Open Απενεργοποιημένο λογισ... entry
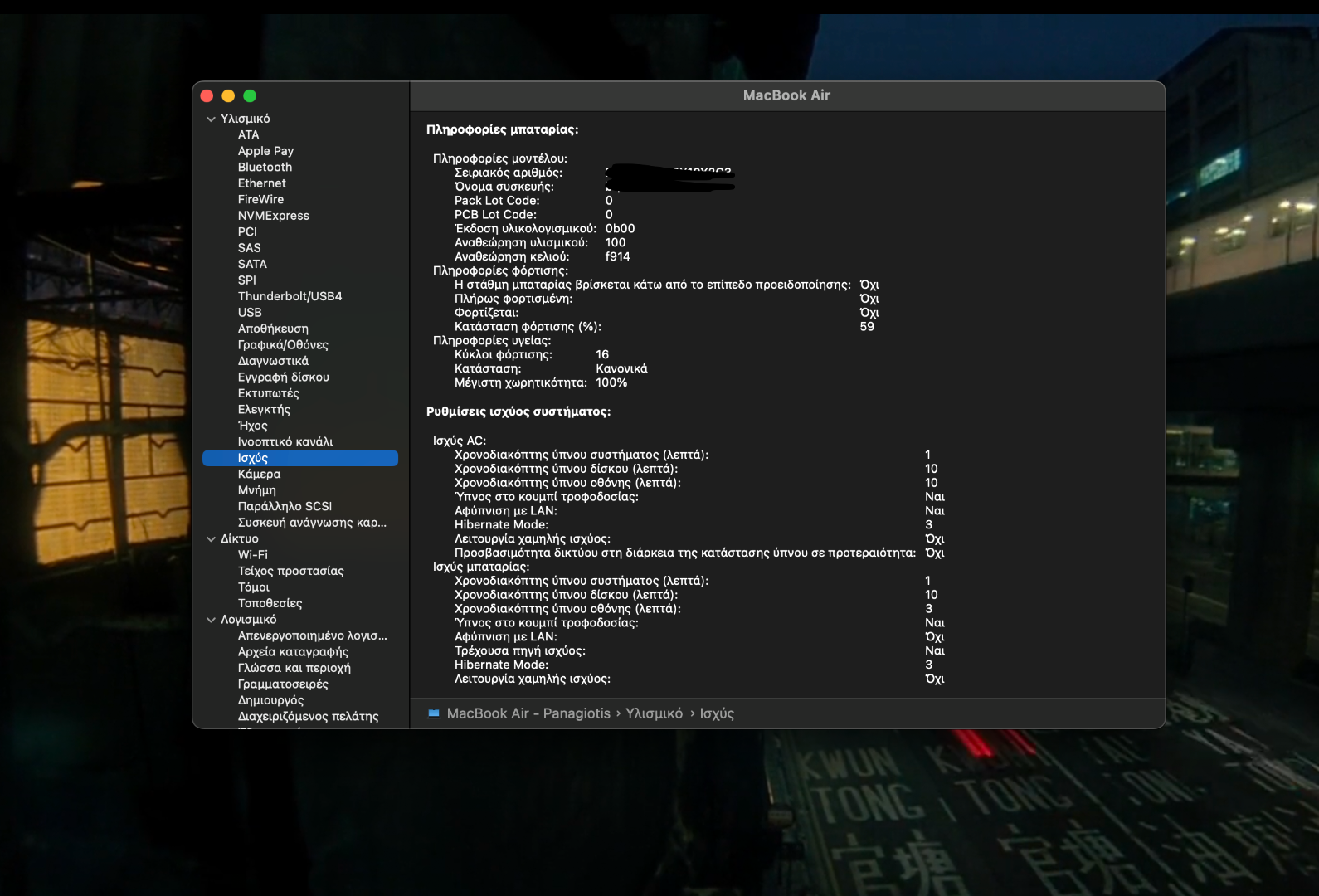Viewport: 1319px width, 896px height. click(312, 636)
